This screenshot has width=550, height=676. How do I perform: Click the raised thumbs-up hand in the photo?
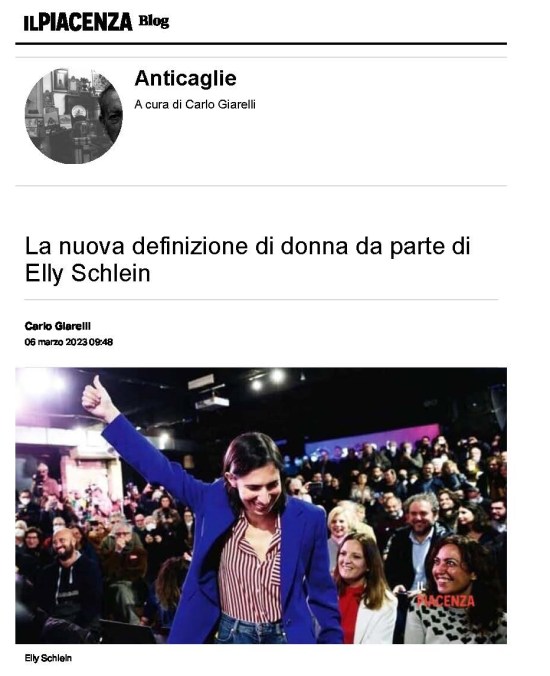click(96, 398)
